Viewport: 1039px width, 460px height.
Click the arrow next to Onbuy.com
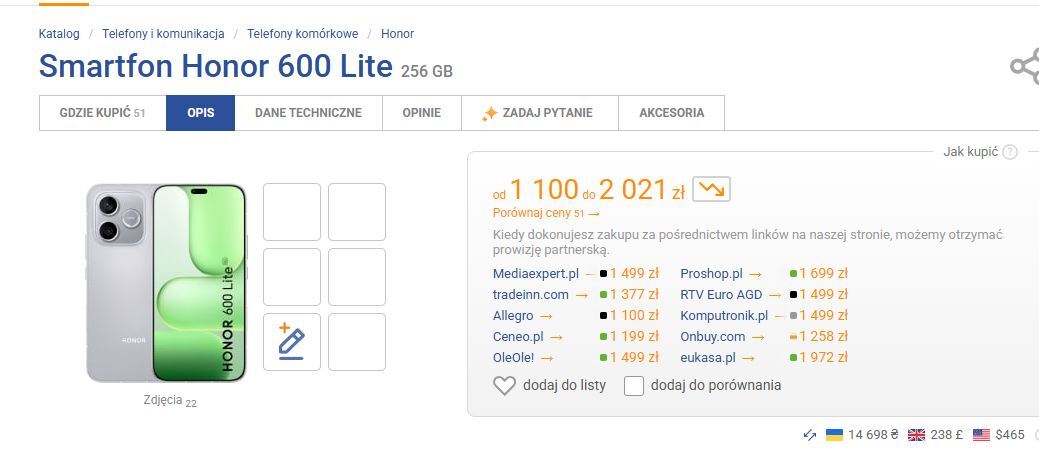pyautogui.click(x=757, y=337)
